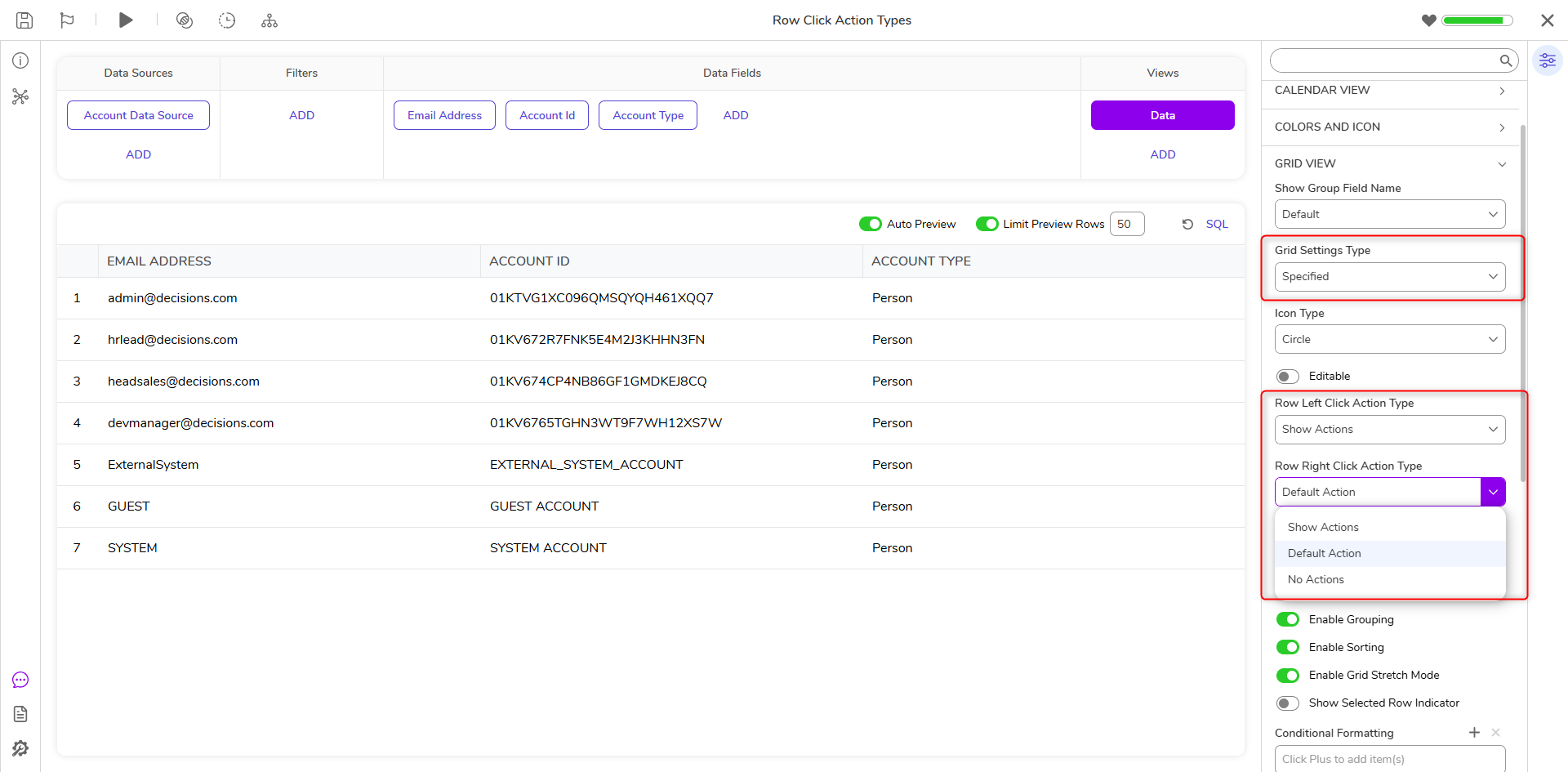Click the green progress bar near heart

point(1477,20)
